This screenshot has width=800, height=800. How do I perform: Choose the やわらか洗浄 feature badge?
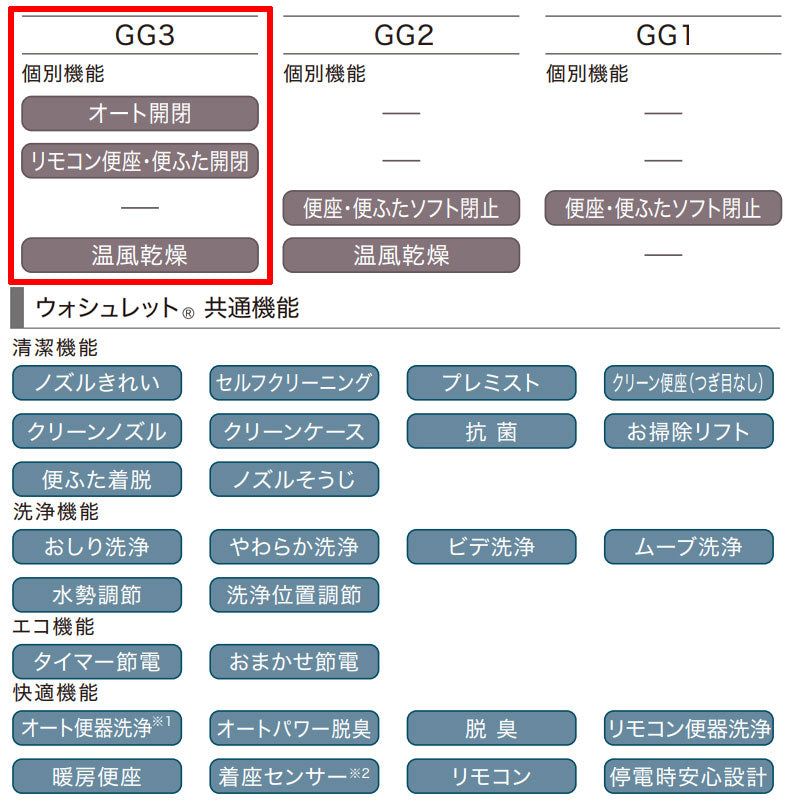tap(294, 546)
